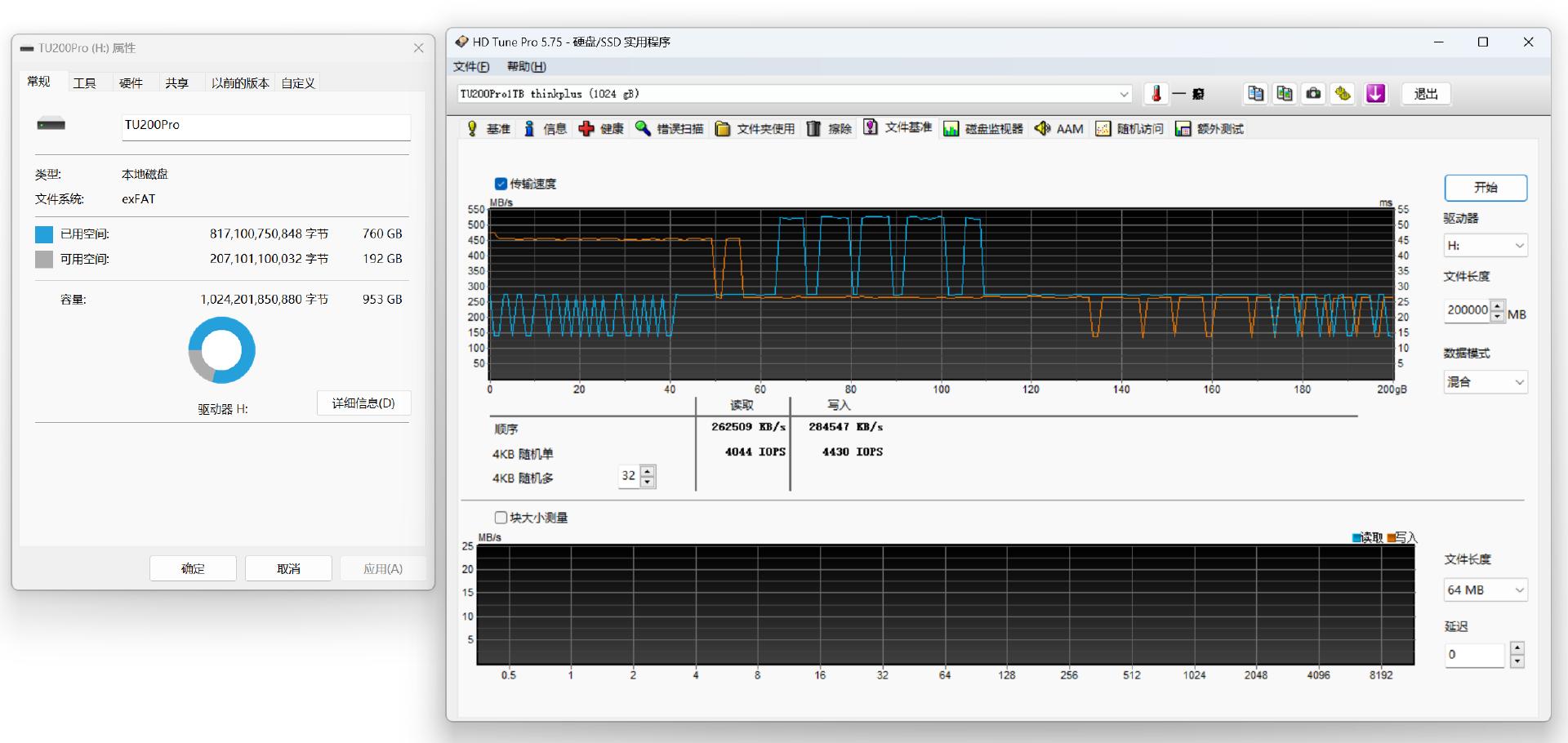Click the purple down-arrow minimize-to-tray icon
This screenshot has width=1568, height=743.
(x=1375, y=94)
